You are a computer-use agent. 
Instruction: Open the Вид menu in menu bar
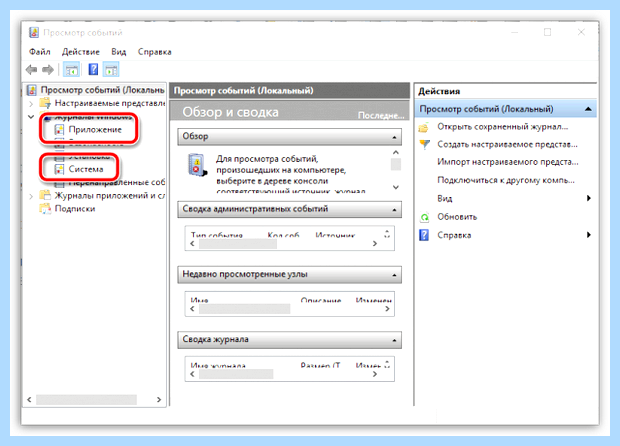point(119,52)
